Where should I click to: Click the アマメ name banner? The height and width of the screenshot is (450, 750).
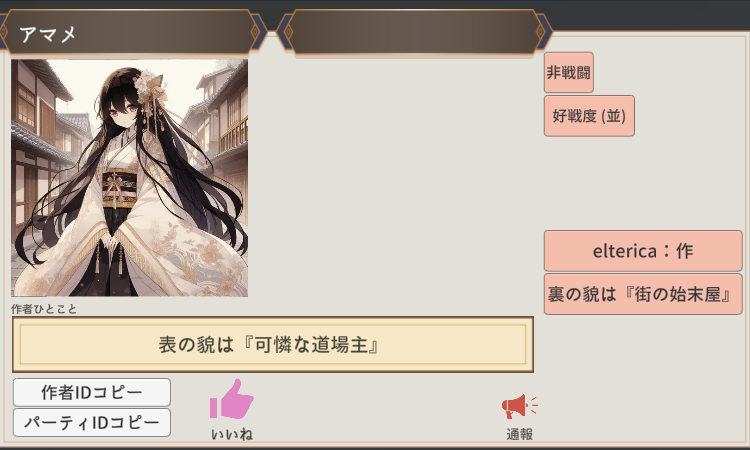(129, 32)
